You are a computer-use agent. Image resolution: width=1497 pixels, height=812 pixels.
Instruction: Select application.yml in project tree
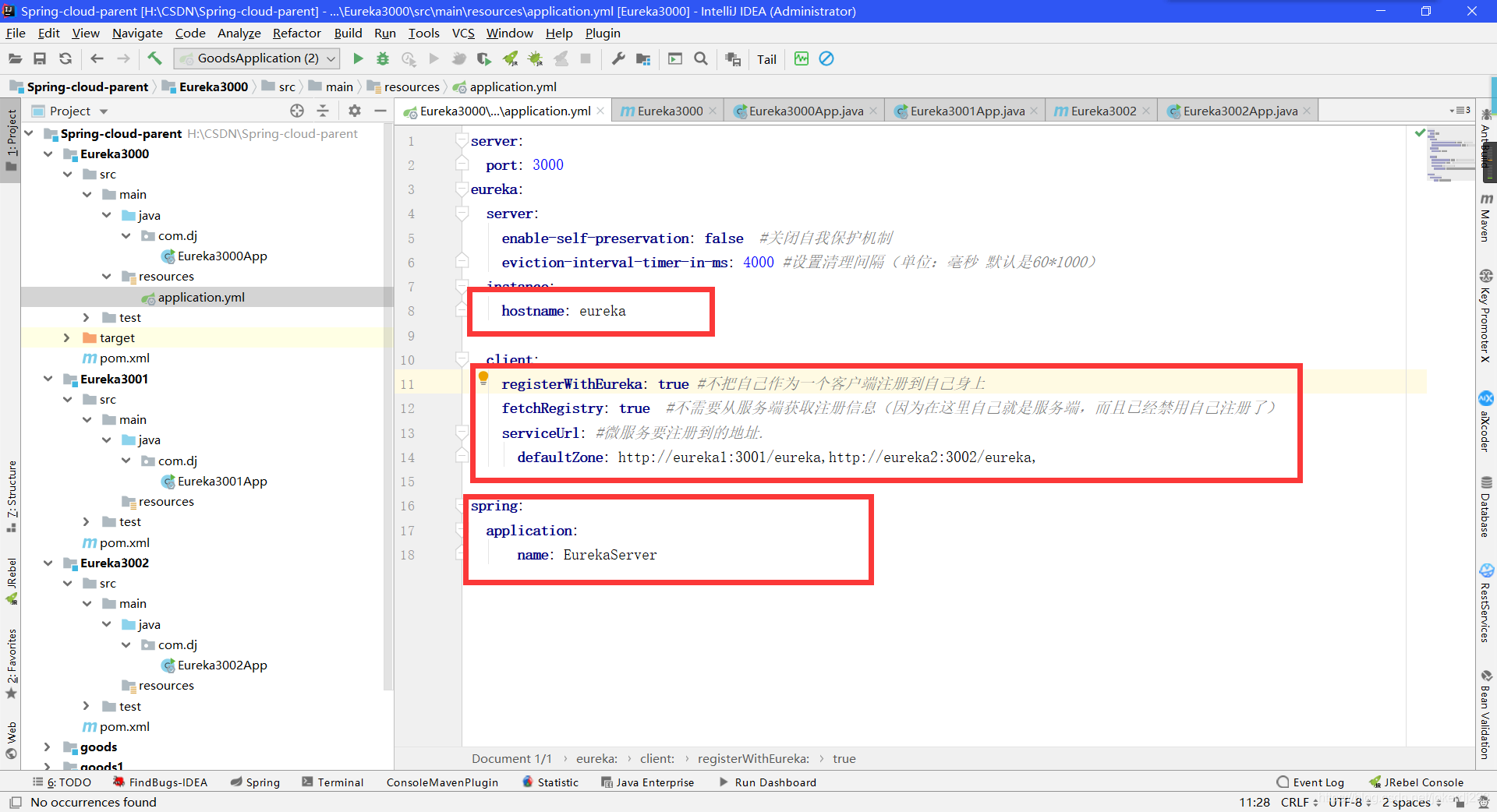pos(193,297)
